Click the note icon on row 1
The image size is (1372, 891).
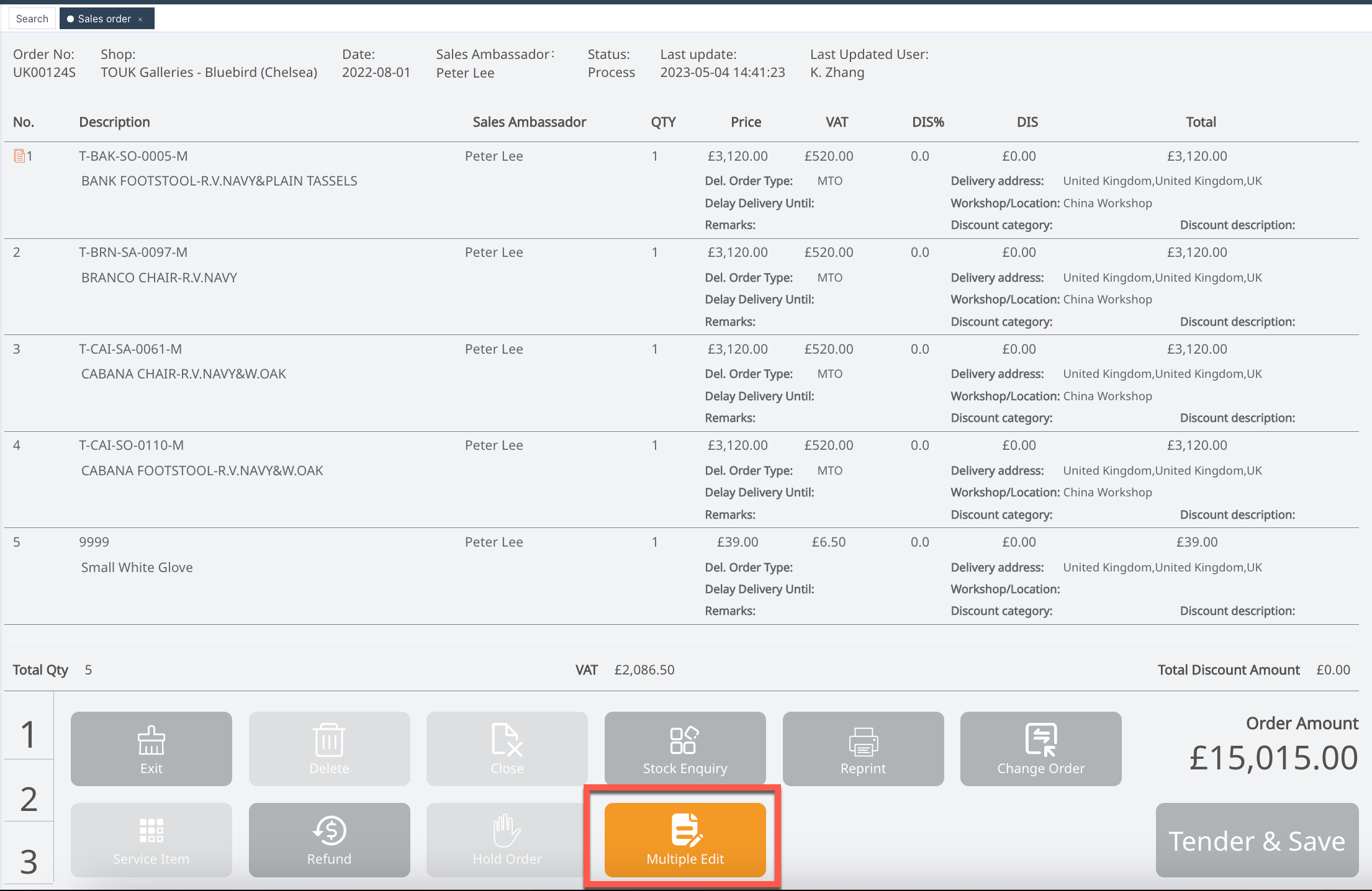pos(19,156)
